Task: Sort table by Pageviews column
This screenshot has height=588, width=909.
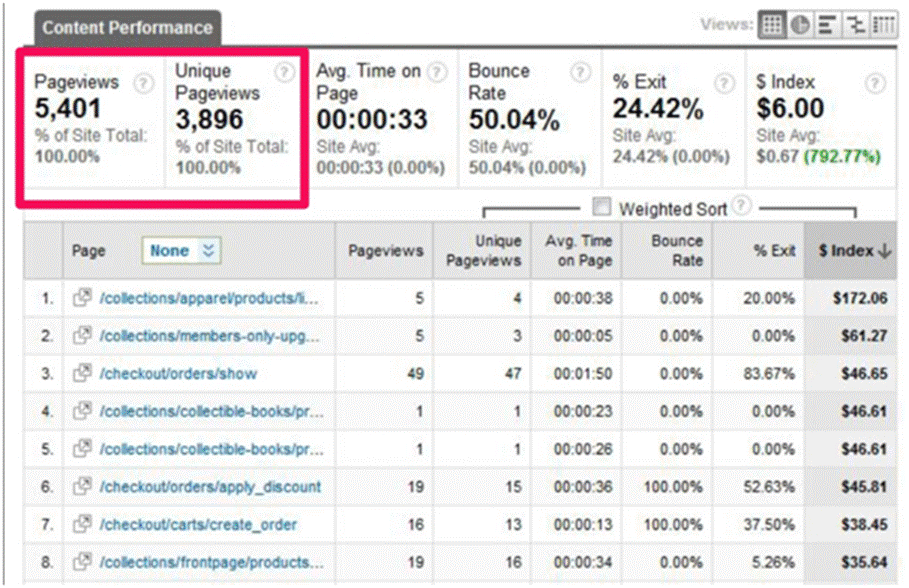Action: [385, 251]
